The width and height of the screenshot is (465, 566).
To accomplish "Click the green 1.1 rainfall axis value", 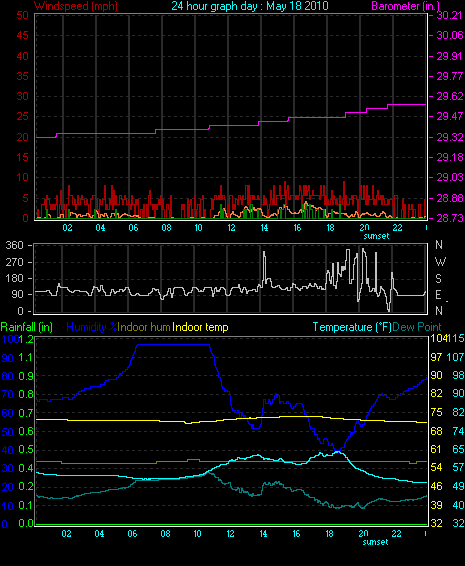I will point(26,358).
